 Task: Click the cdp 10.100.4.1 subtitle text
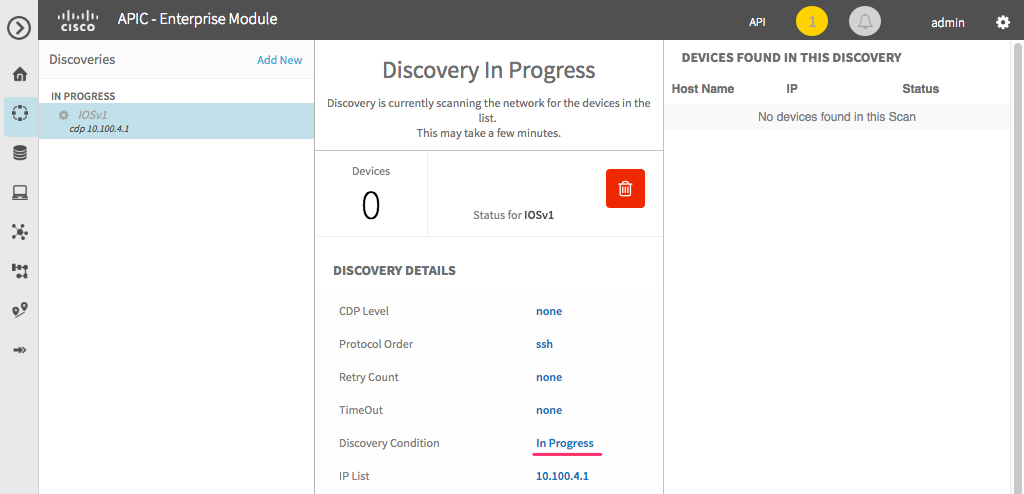[x=99, y=129]
